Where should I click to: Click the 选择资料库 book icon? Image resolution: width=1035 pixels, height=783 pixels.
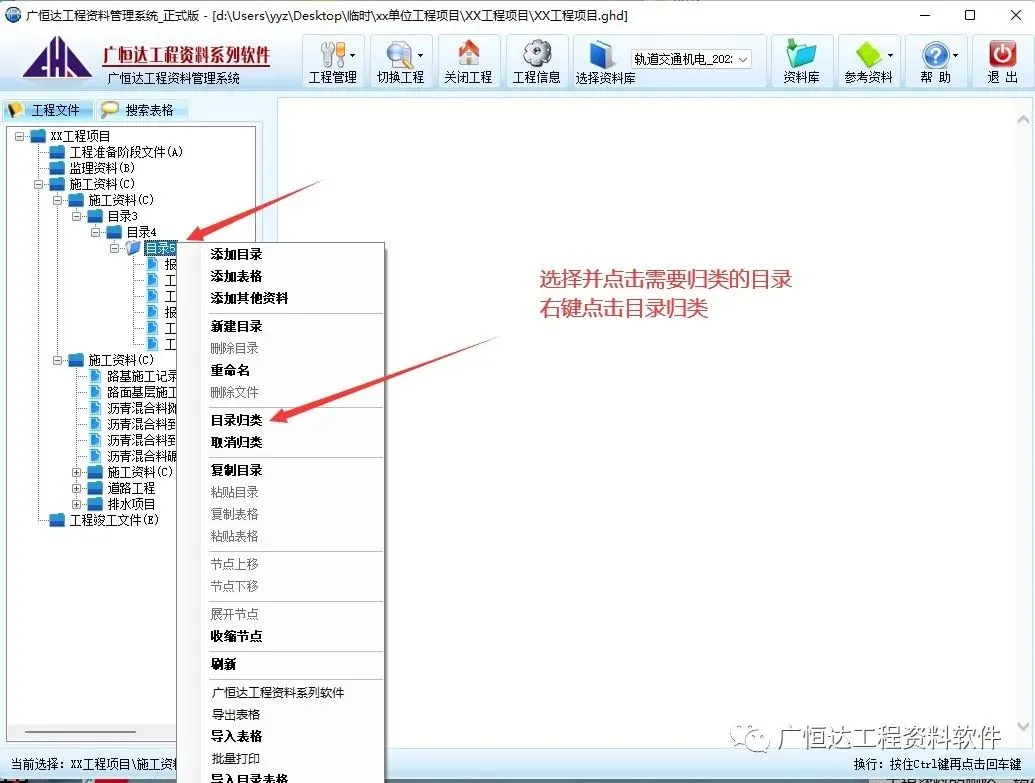click(601, 54)
